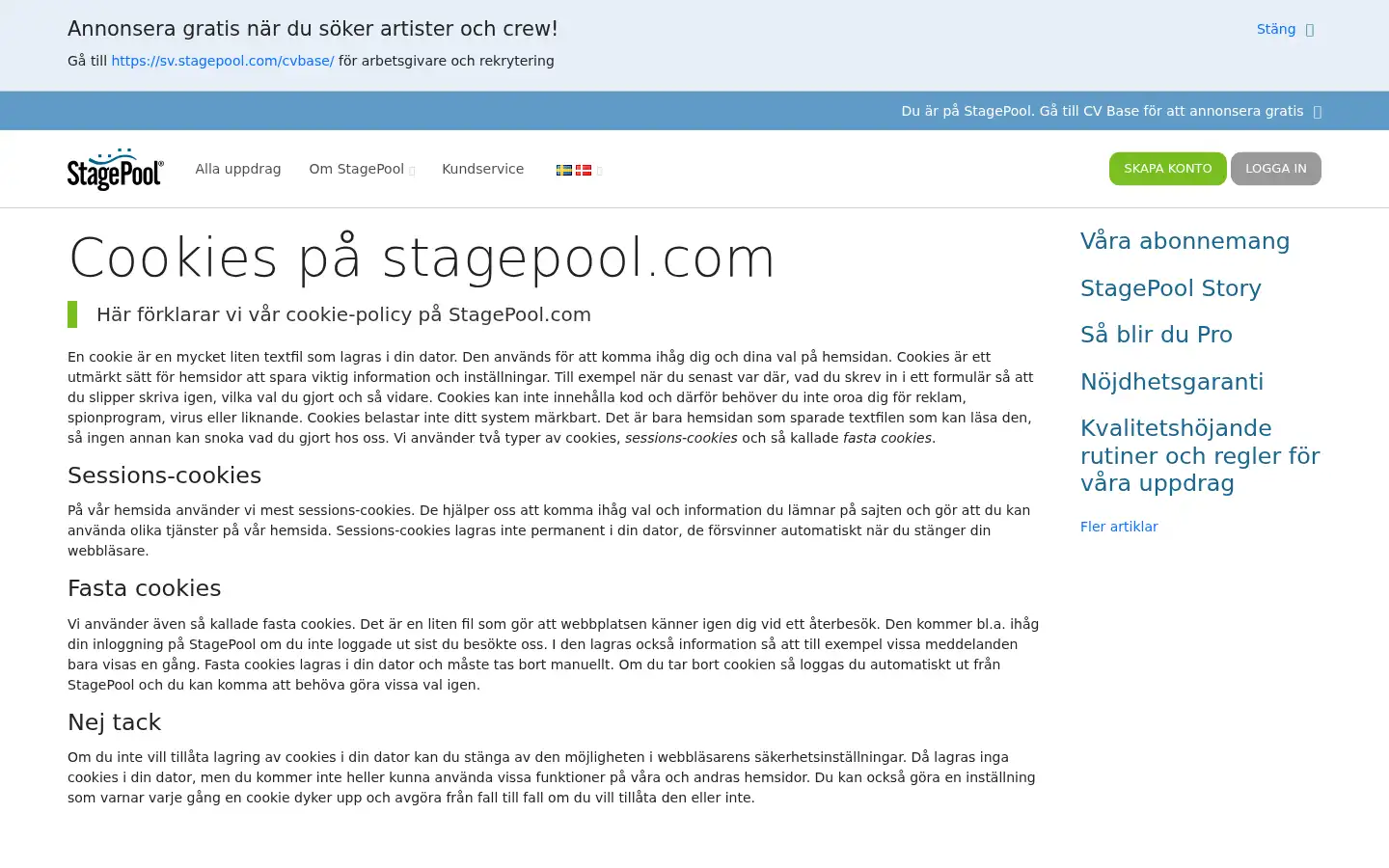The height and width of the screenshot is (868, 1389).
Task: Click Fler artiklar link
Action: coord(1119,527)
